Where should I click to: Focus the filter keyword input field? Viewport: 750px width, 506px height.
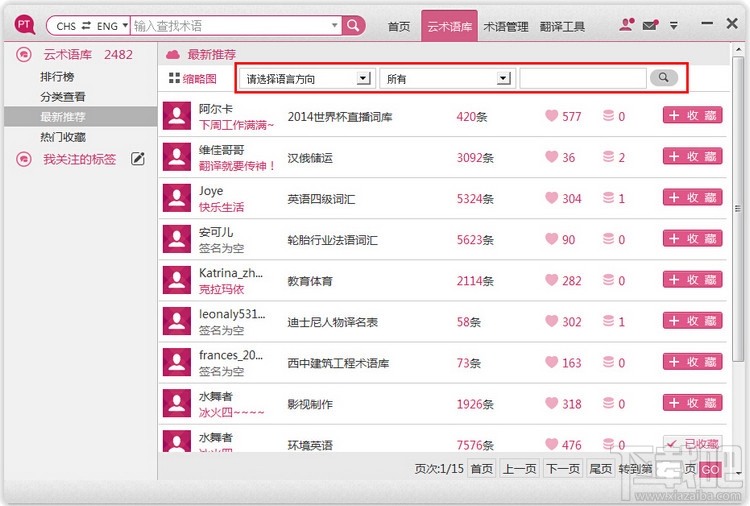click(583, 78)
